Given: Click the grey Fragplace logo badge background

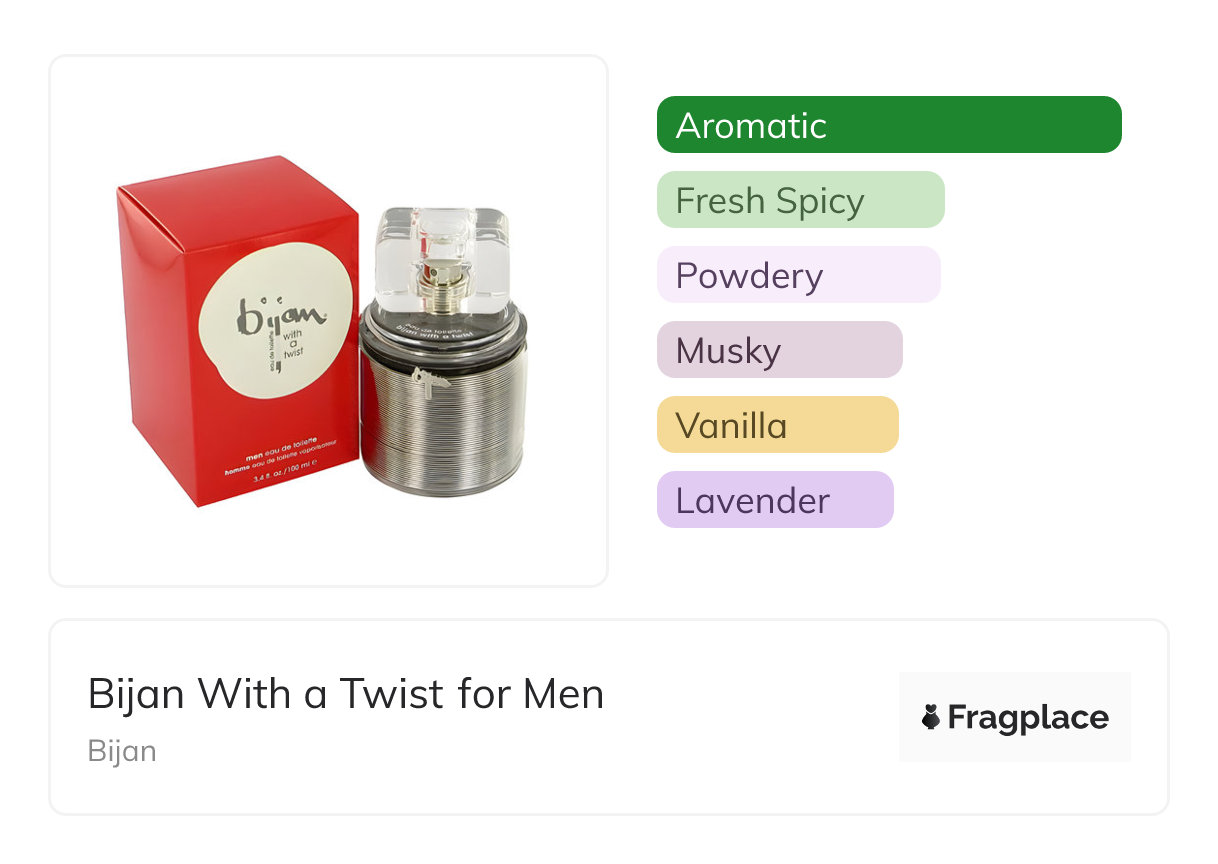Looking at the screenshot, I should tap(1015, 716).
